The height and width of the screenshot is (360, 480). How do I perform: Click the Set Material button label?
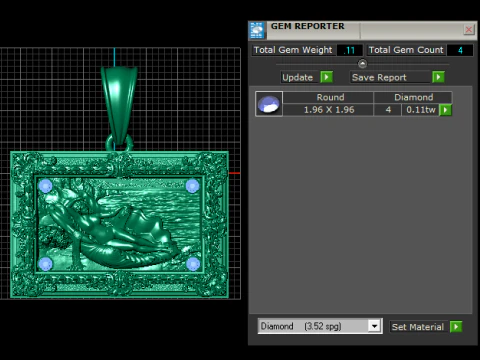click(418, 327)
